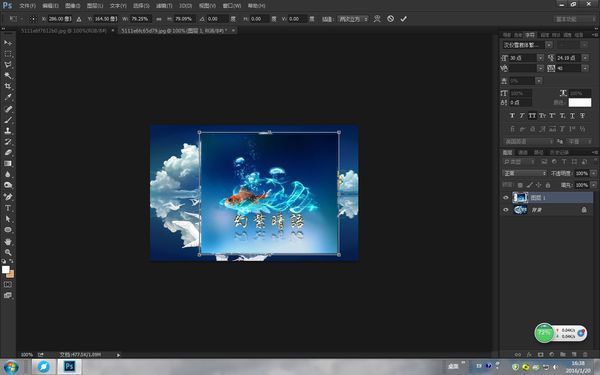Toggle faux bold in Character panel
This screenshot has width=600, height=375.
512,116
